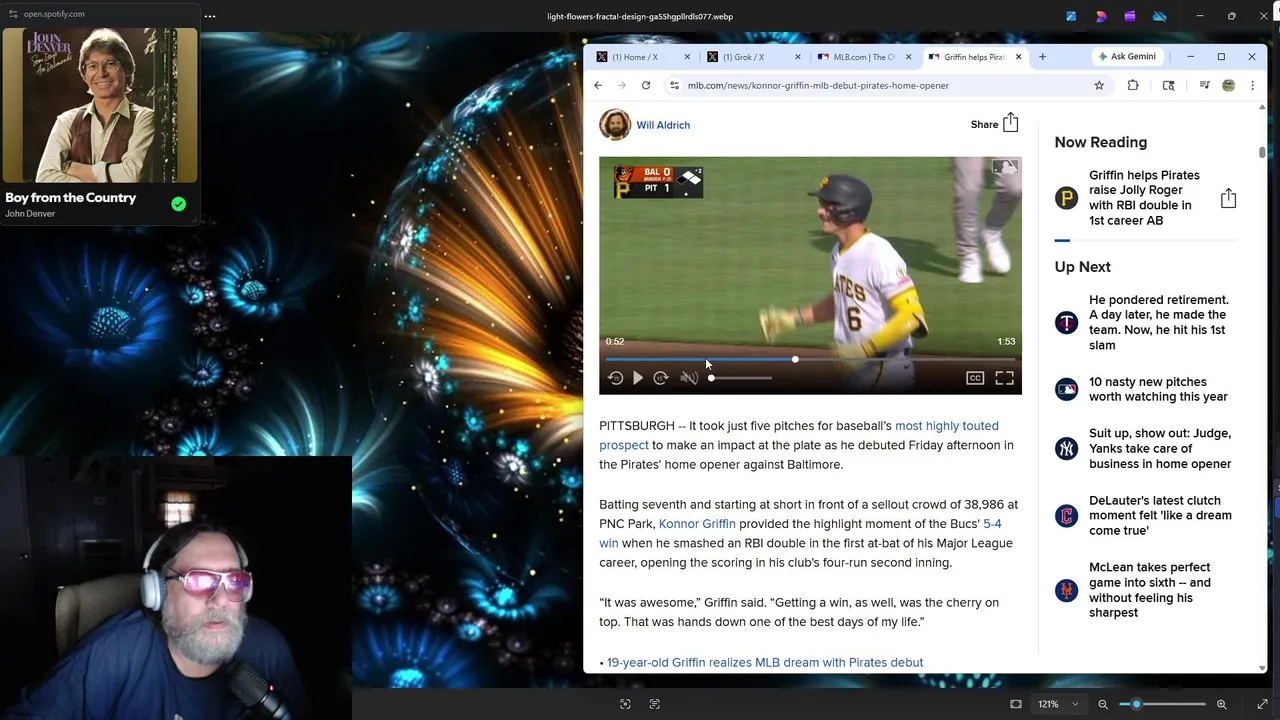This screenshot has width=1280, height=720.
Task: Open the 5-4 win link
Action: click(800, 533)
